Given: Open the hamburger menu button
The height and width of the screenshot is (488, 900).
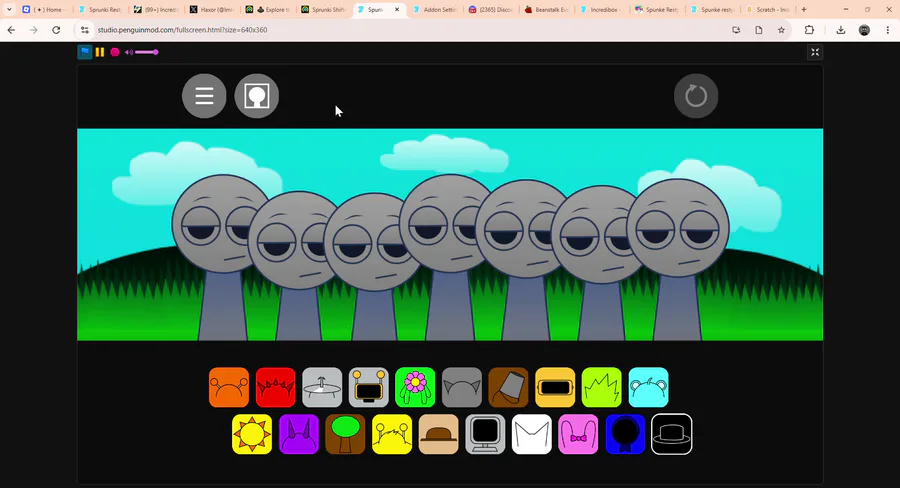Looking at the screenshot, I should (x=204, y=96).
